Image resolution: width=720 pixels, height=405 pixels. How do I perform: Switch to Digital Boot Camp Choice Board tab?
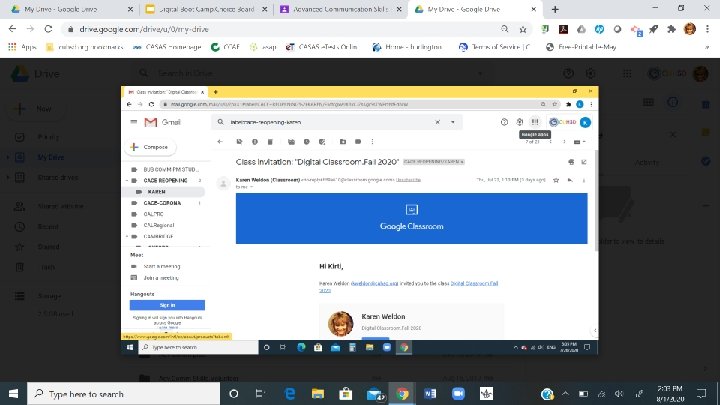coord(207,9)
